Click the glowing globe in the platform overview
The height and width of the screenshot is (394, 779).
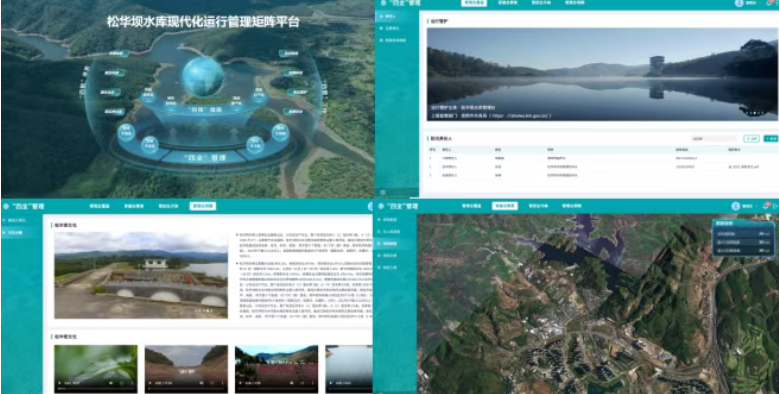coord(203,77)
